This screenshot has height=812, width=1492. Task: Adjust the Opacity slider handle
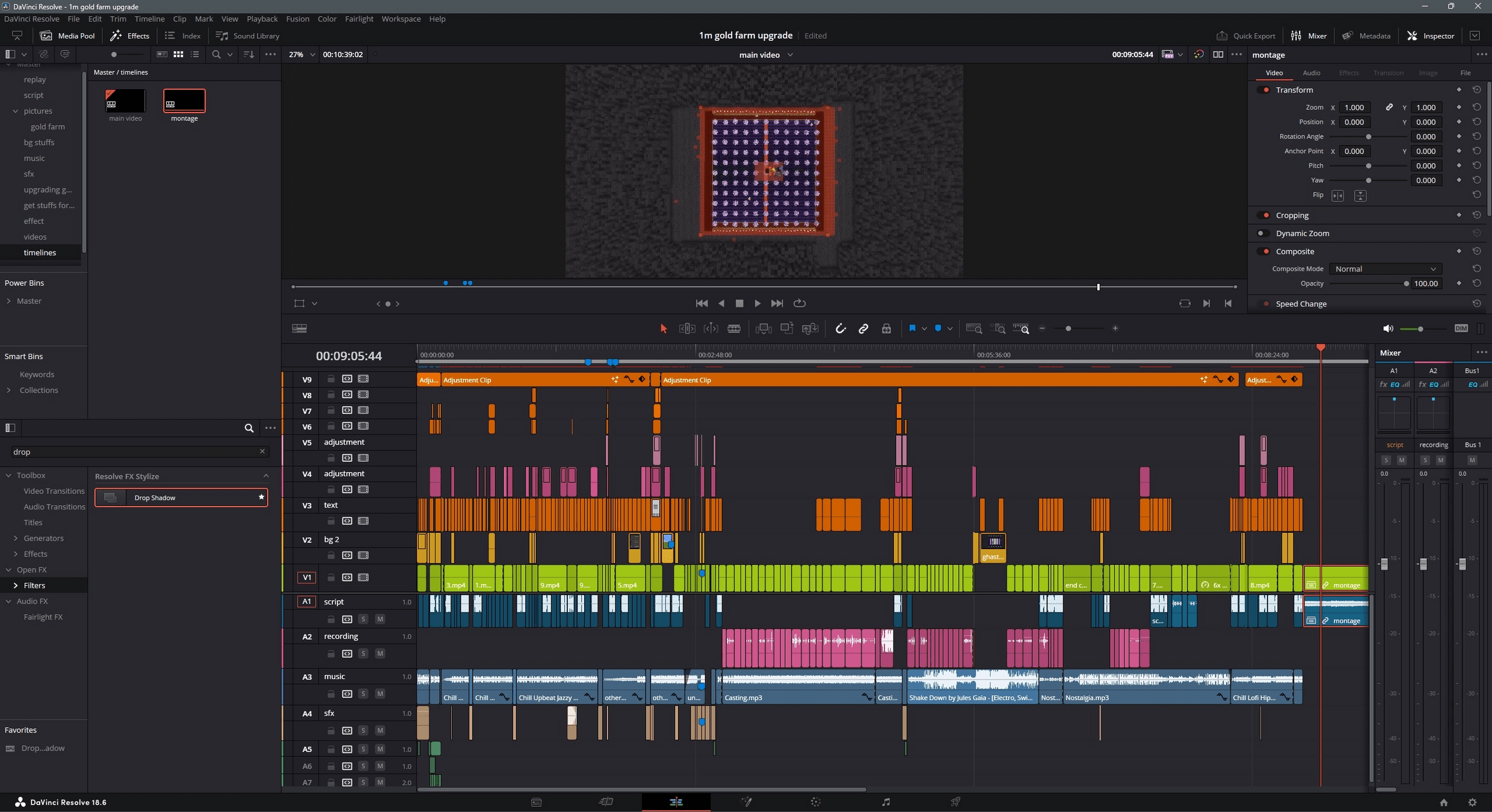1406,284
